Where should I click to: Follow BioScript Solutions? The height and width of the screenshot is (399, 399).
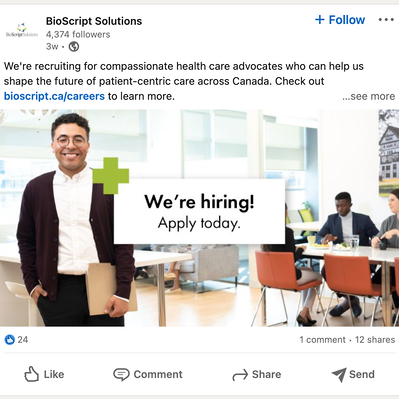(340, 20)
